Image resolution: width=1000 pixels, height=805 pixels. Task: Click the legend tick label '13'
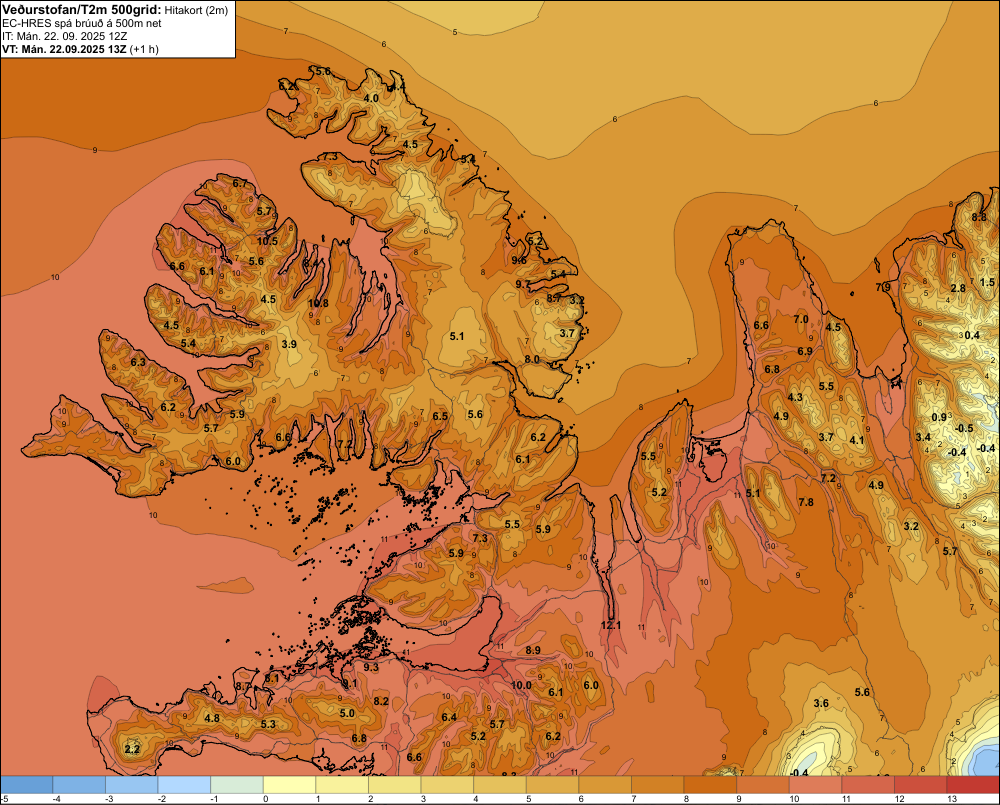click(952, 799)
